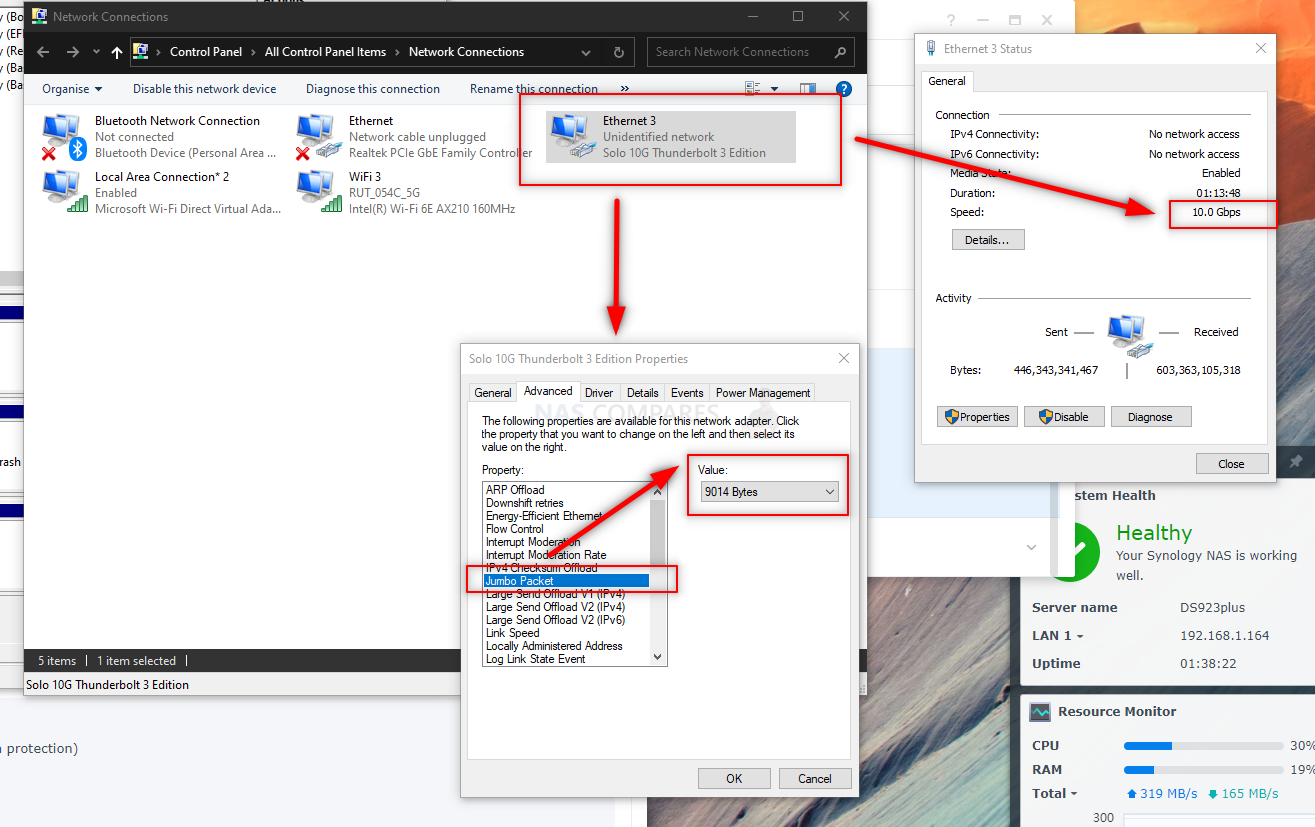Click Rename this connection
1315x827 pixels.
534,89
